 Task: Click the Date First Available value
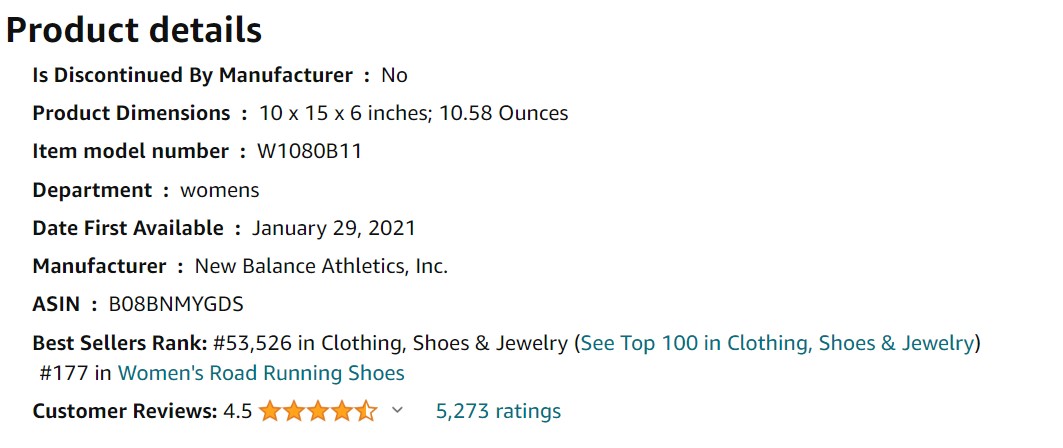tap(334, 228)
